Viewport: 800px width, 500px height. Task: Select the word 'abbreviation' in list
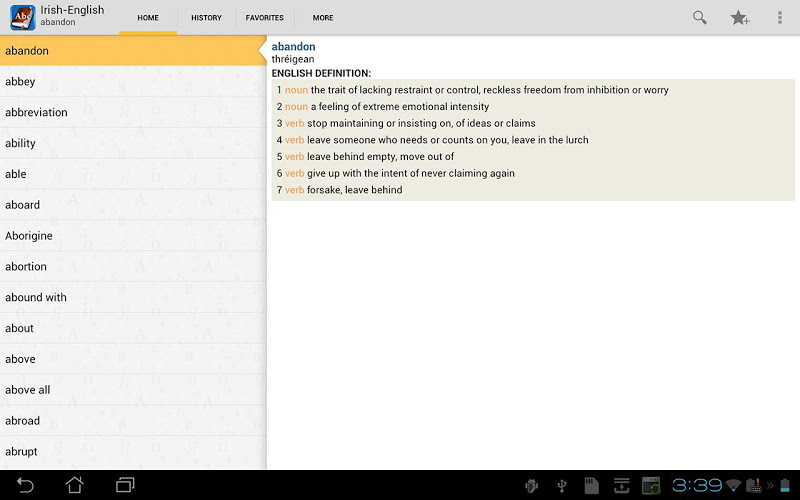133,112
